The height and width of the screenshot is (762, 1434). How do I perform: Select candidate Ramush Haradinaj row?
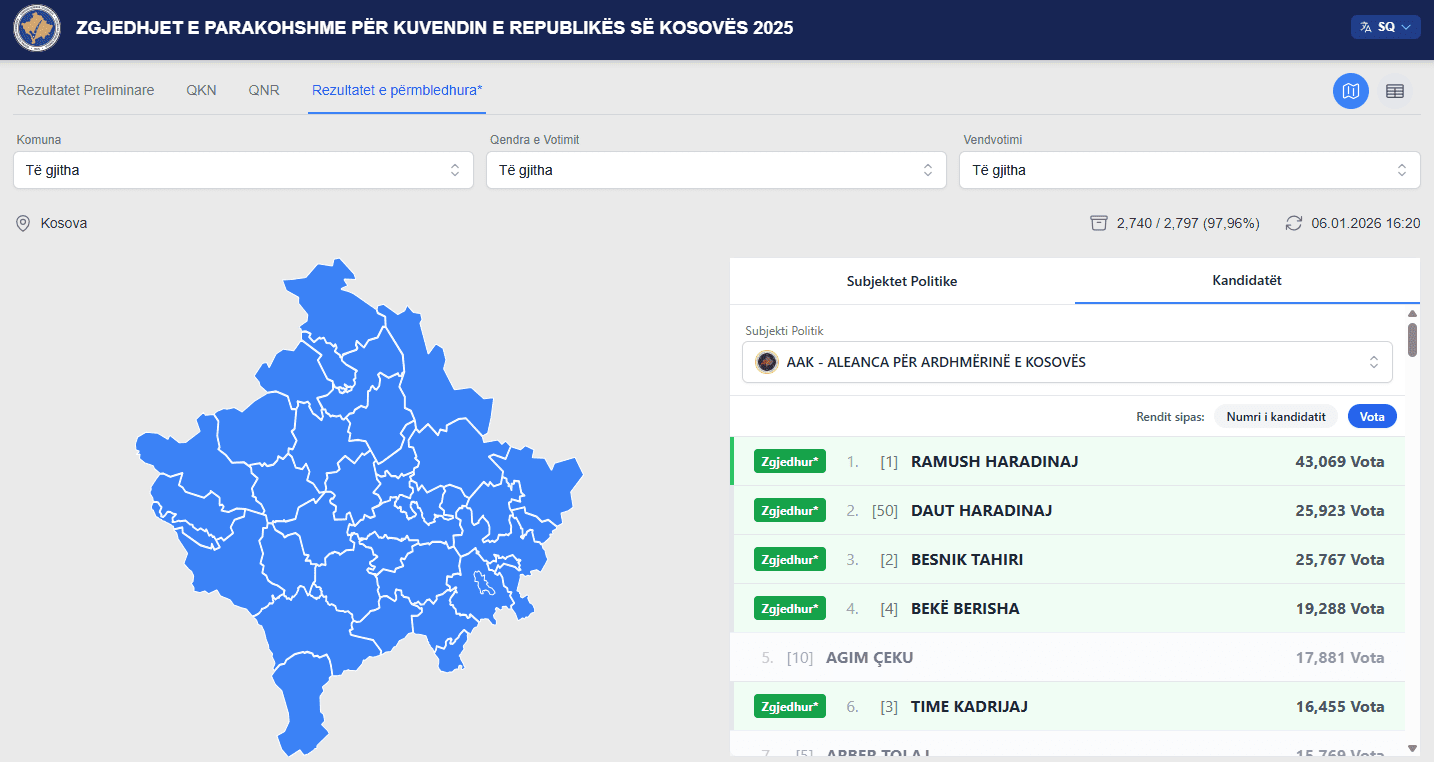(1067, 461)
